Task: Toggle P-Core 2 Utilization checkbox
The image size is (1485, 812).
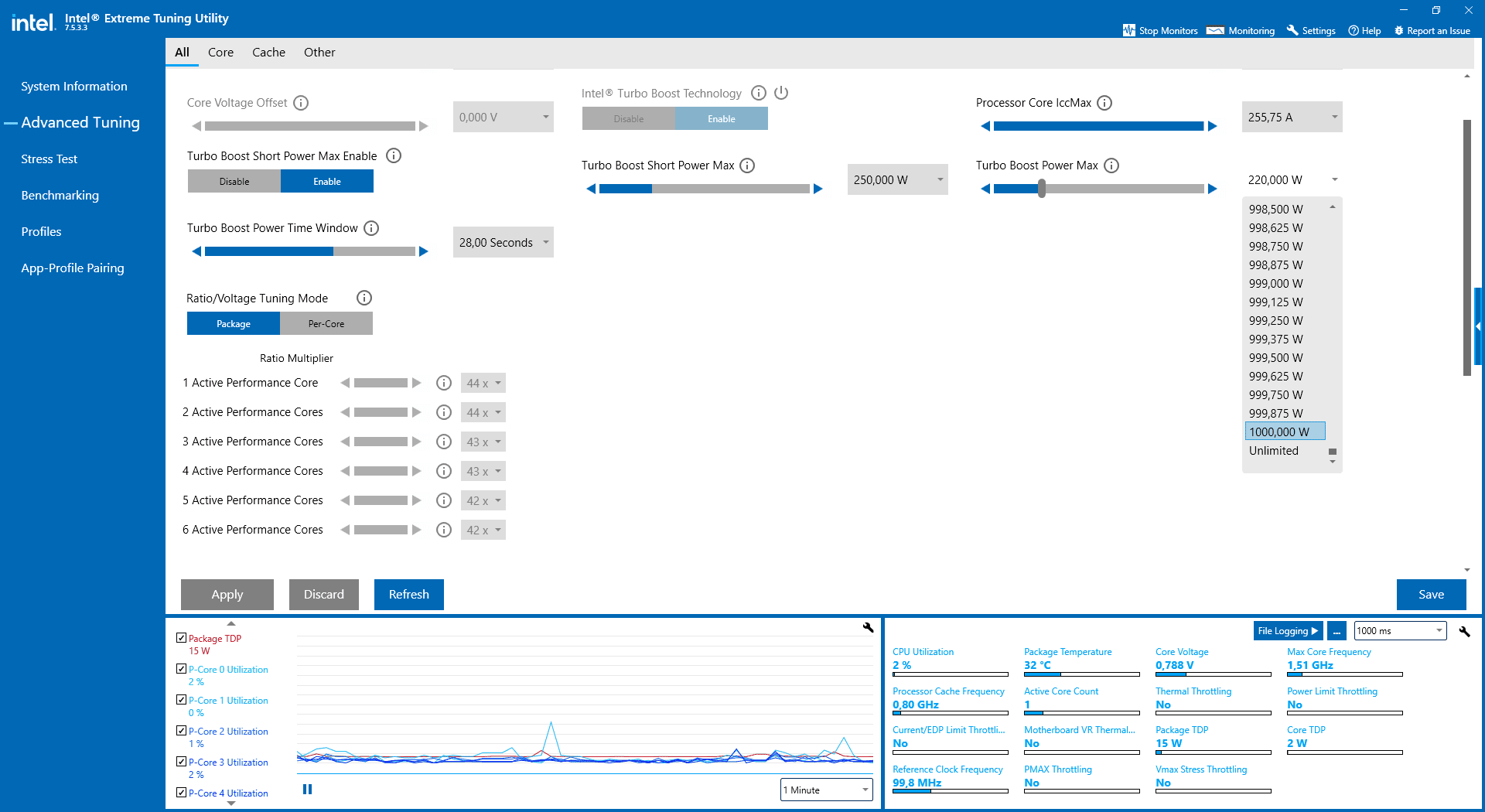Action: pos(182,731)
